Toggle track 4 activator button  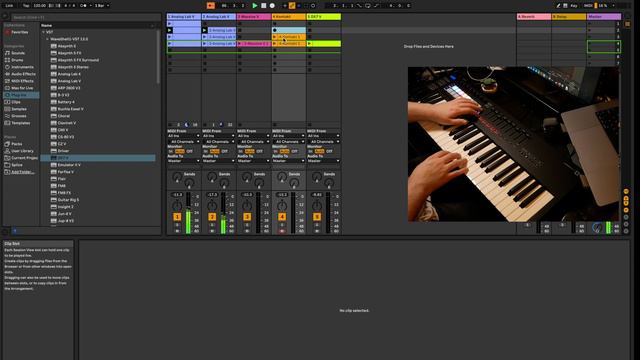coord(282,217)
